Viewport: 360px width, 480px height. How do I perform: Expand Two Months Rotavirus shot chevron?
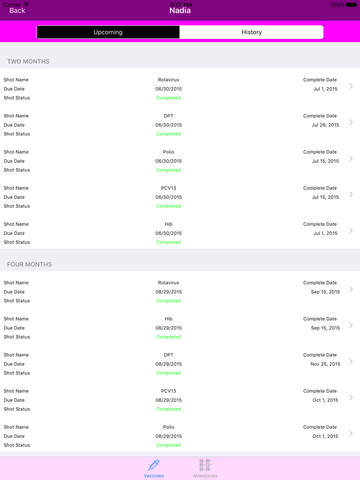(351, 86)
